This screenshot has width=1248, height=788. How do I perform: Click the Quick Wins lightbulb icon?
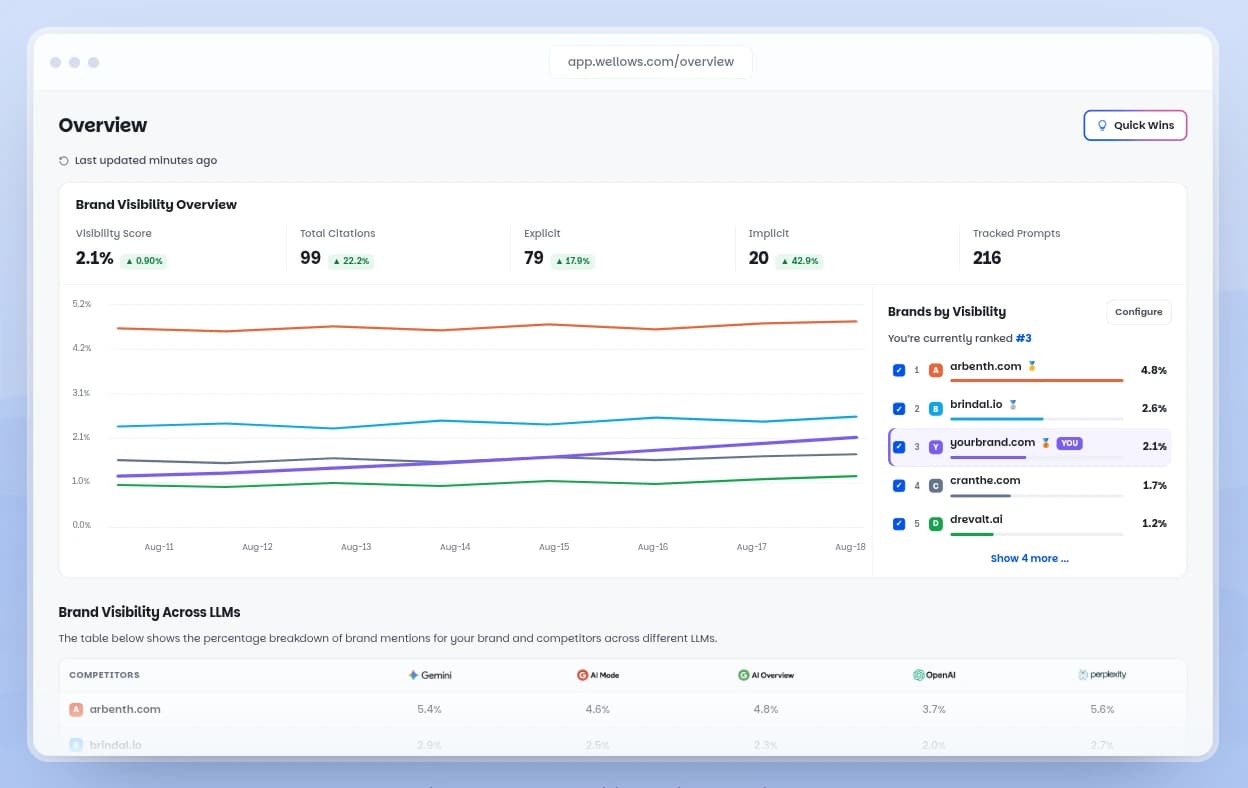point(1103,125)
